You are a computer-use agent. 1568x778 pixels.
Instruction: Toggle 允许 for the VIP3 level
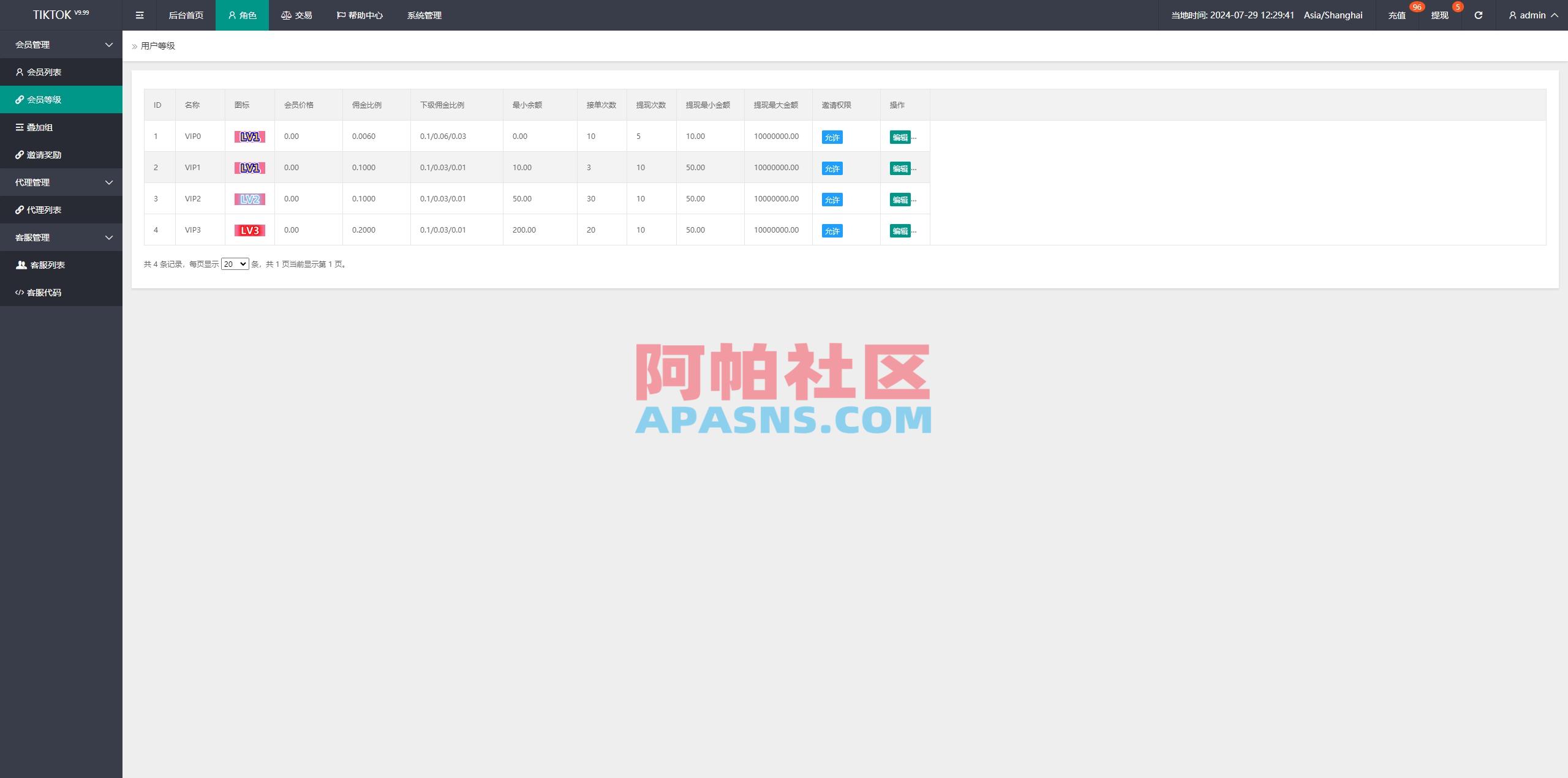831,230
